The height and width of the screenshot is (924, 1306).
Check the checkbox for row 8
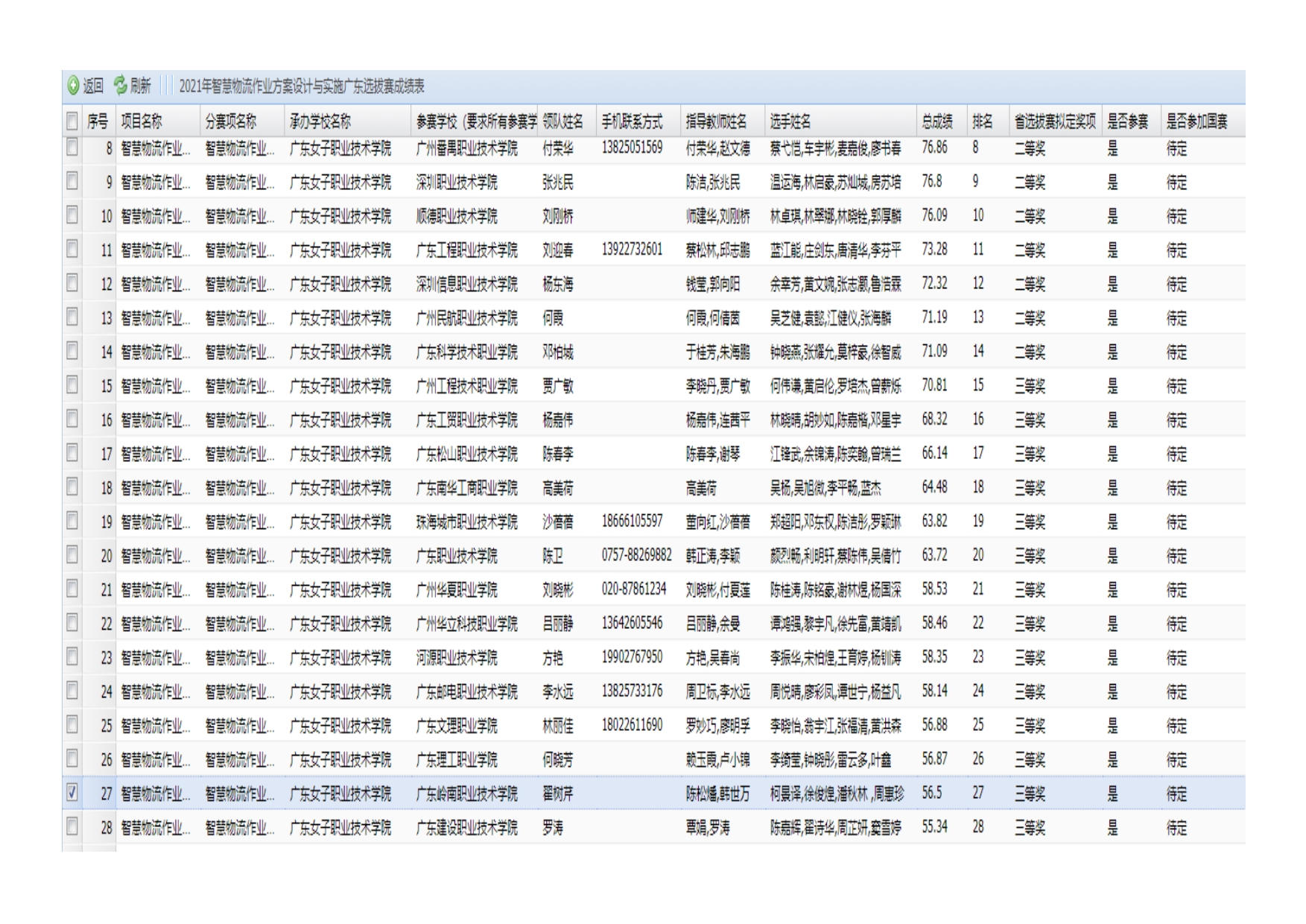(72, 148)
